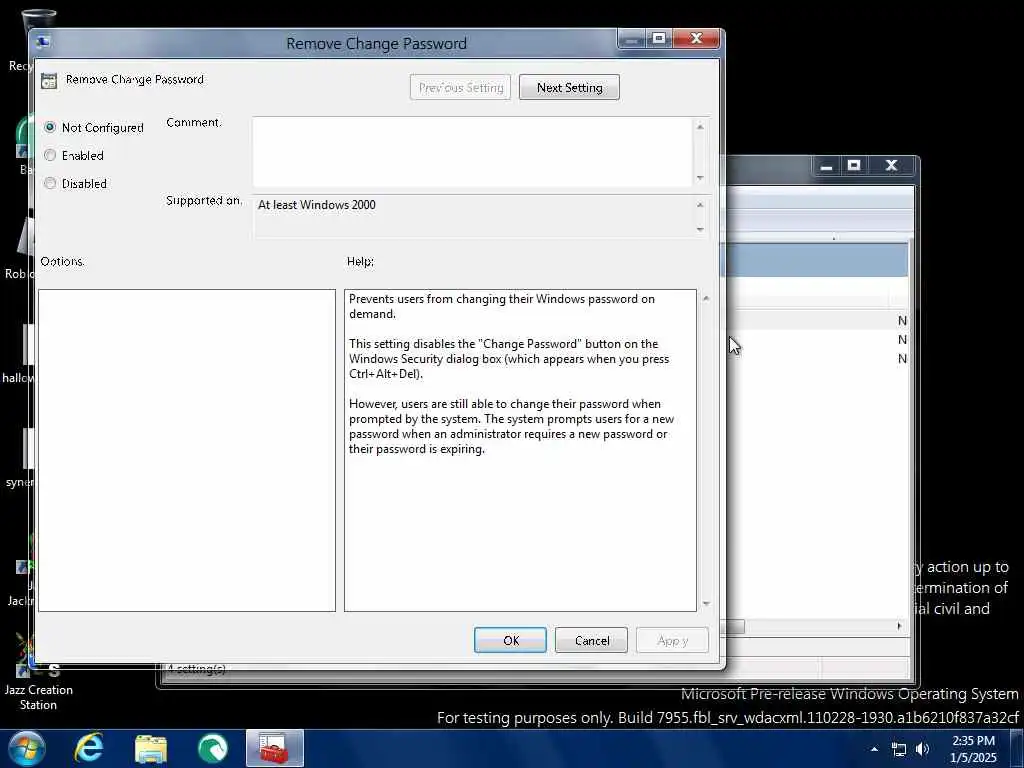The height and width of the screenshot is (768, 1024).
Task: Click the Supported on scroll up arrow
Action: [x=700, y=205]
